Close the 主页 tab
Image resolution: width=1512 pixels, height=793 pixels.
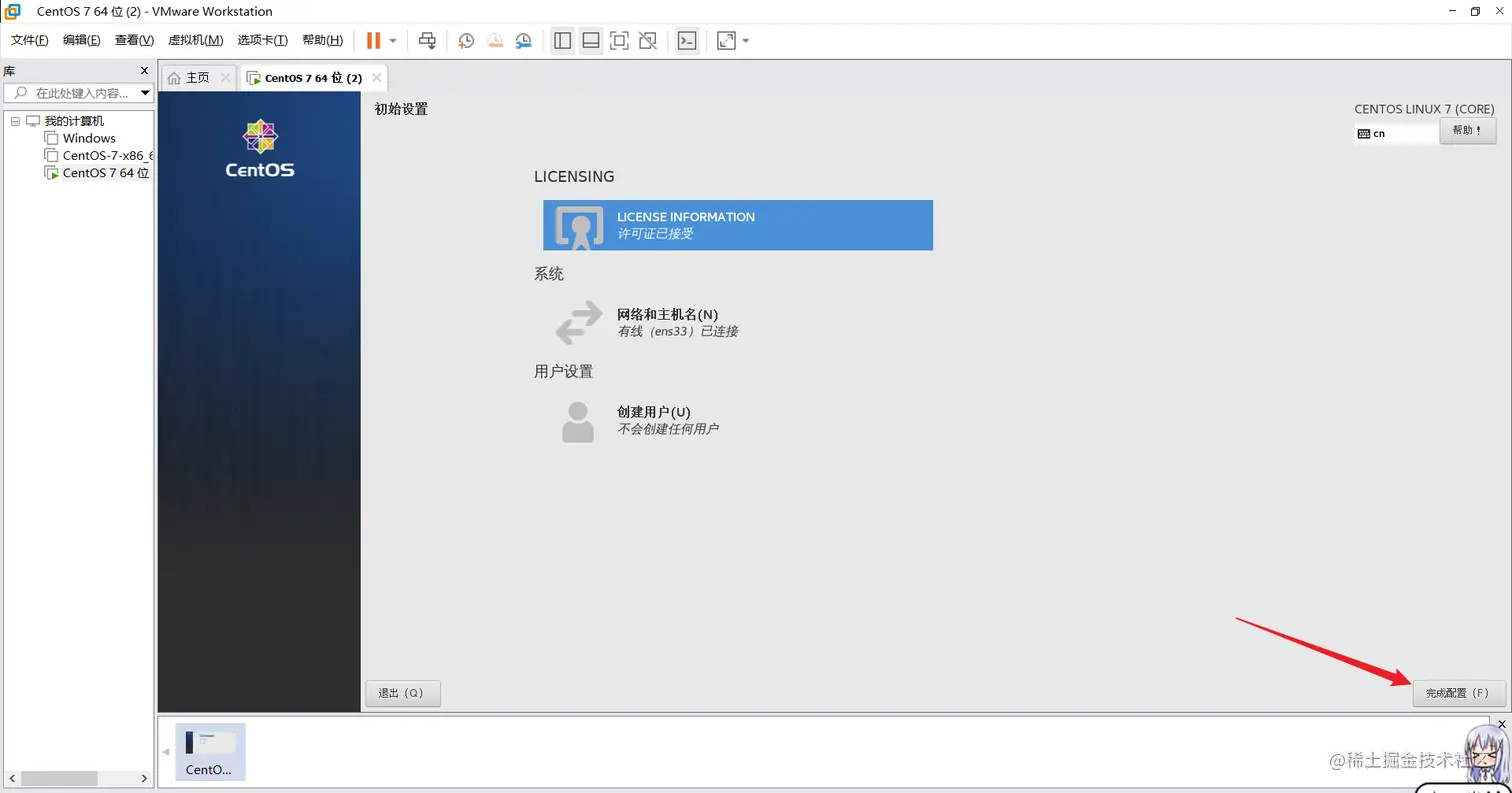point(225,78)
